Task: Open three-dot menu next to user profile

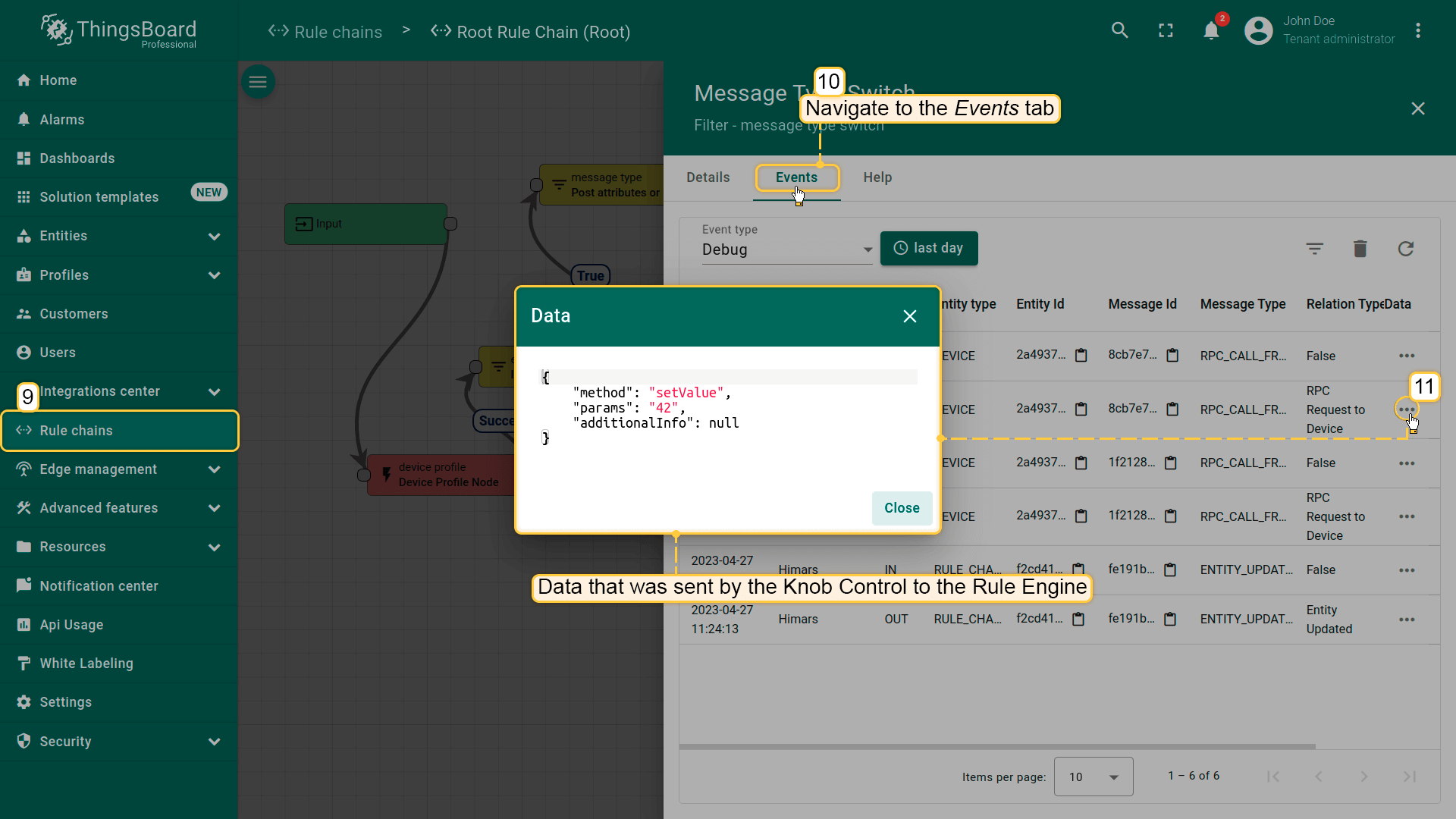Action: pos(1417,30)
